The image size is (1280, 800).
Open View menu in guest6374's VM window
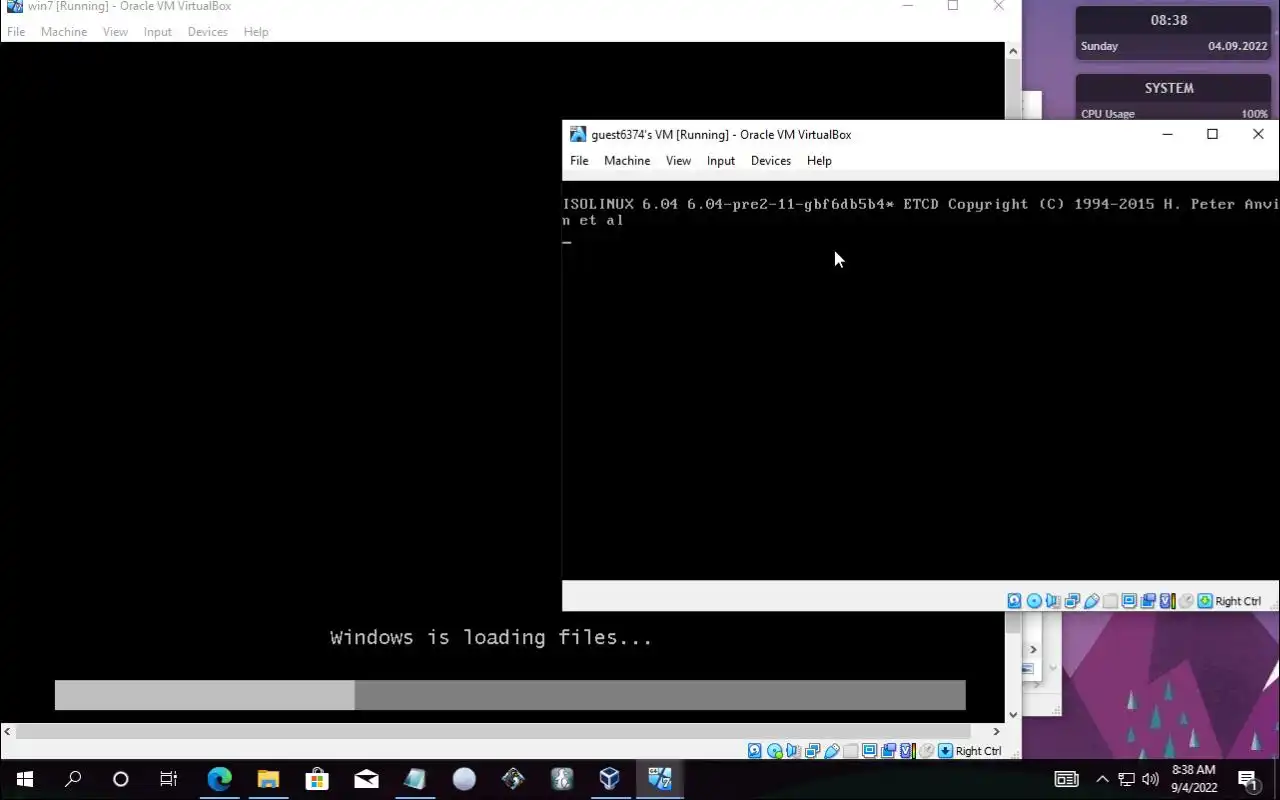[x=678, y=161]
